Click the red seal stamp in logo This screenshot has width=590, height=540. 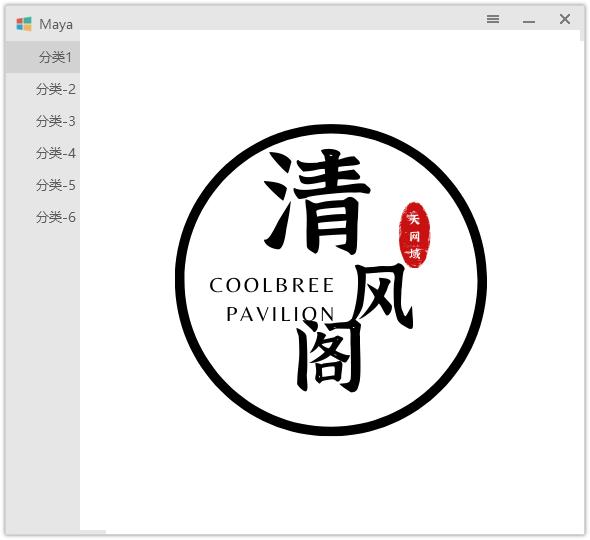click(414, 235)
